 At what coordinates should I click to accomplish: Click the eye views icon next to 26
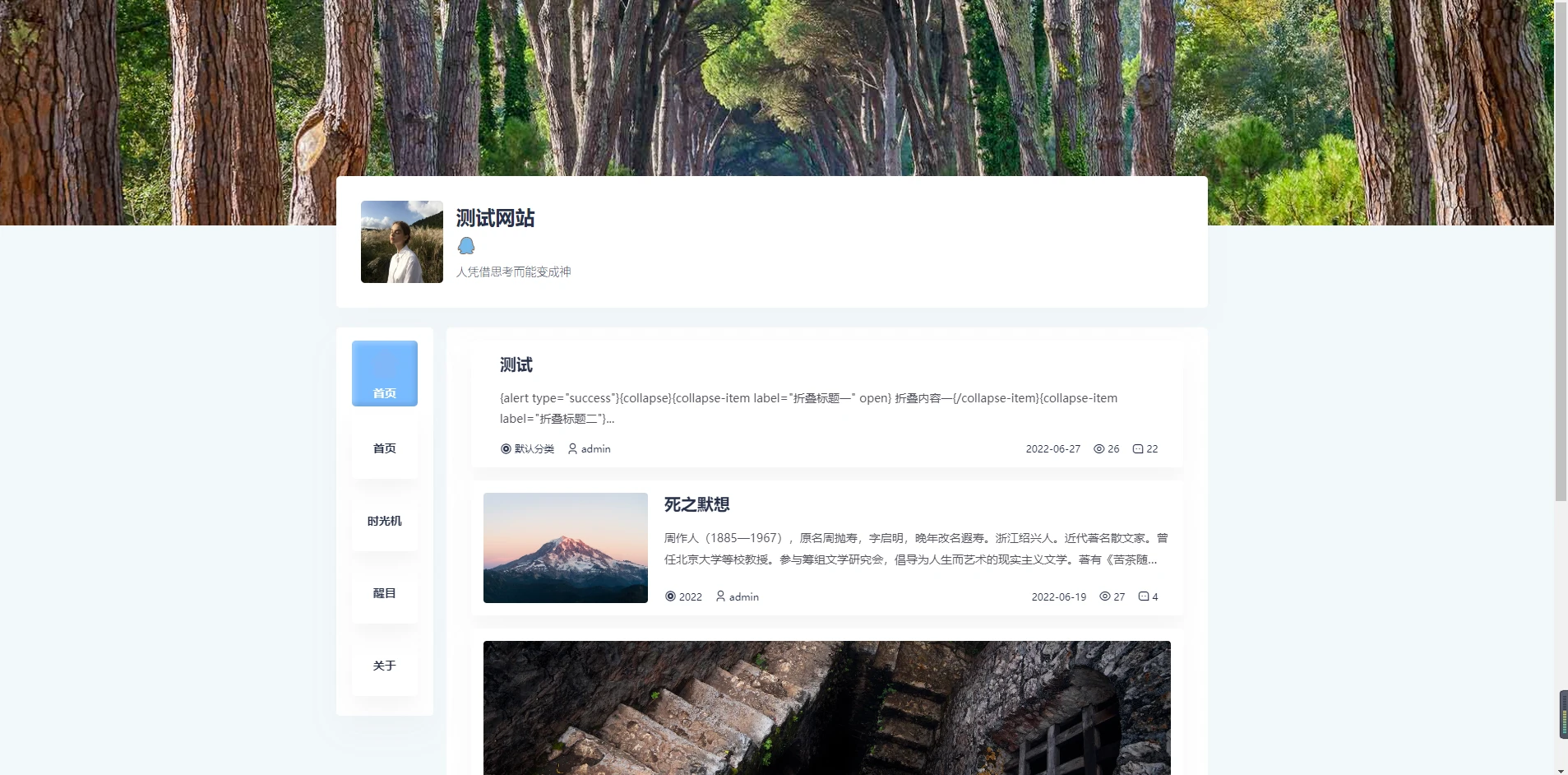pos(1099,449)
